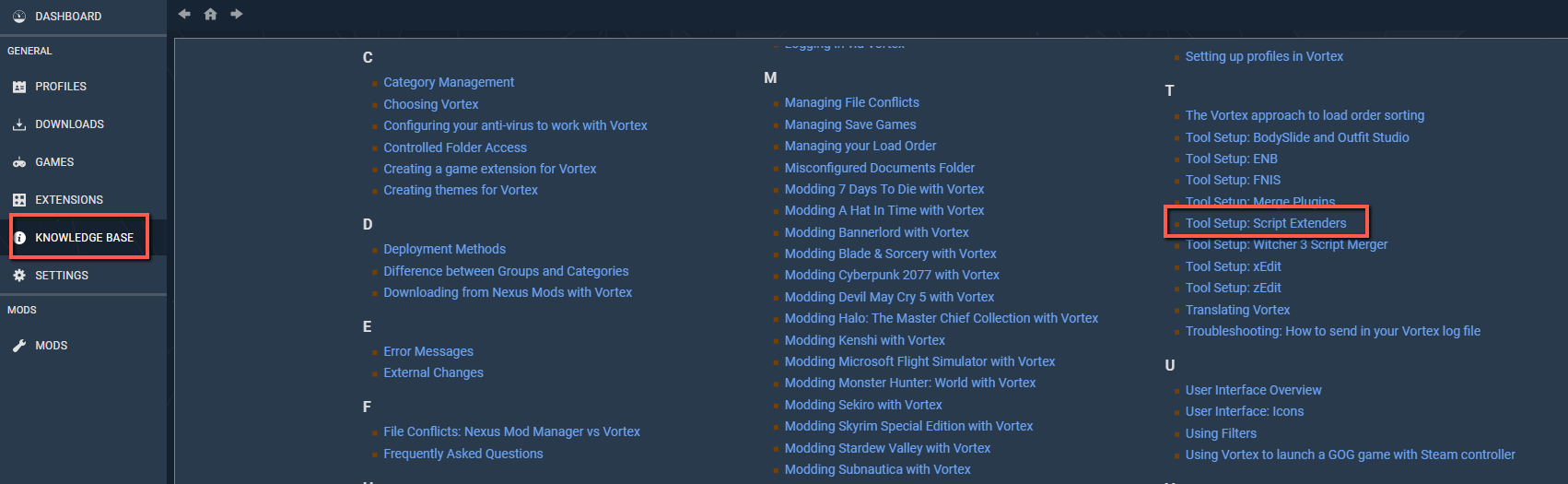Open Creating a game extension article
This screenshot has width=1568, height=484.
pos(490,169)
